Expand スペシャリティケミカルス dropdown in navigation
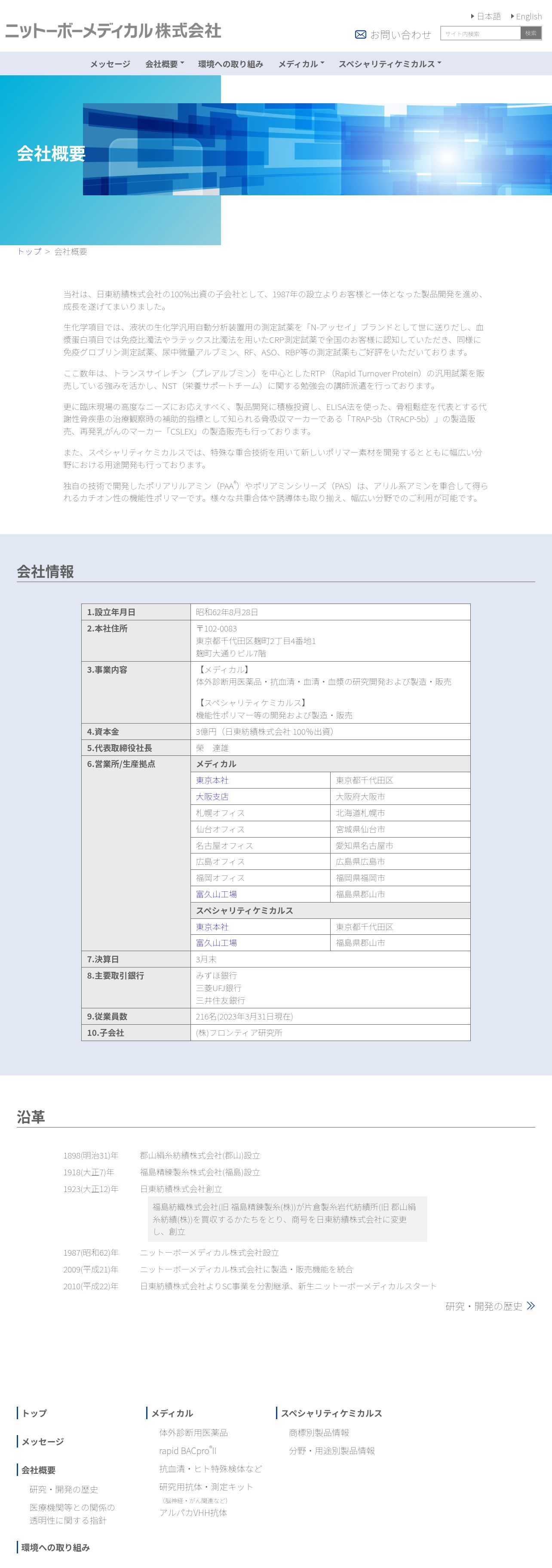This screenshot has width=552, height=1568. click(x=390, y=64)
